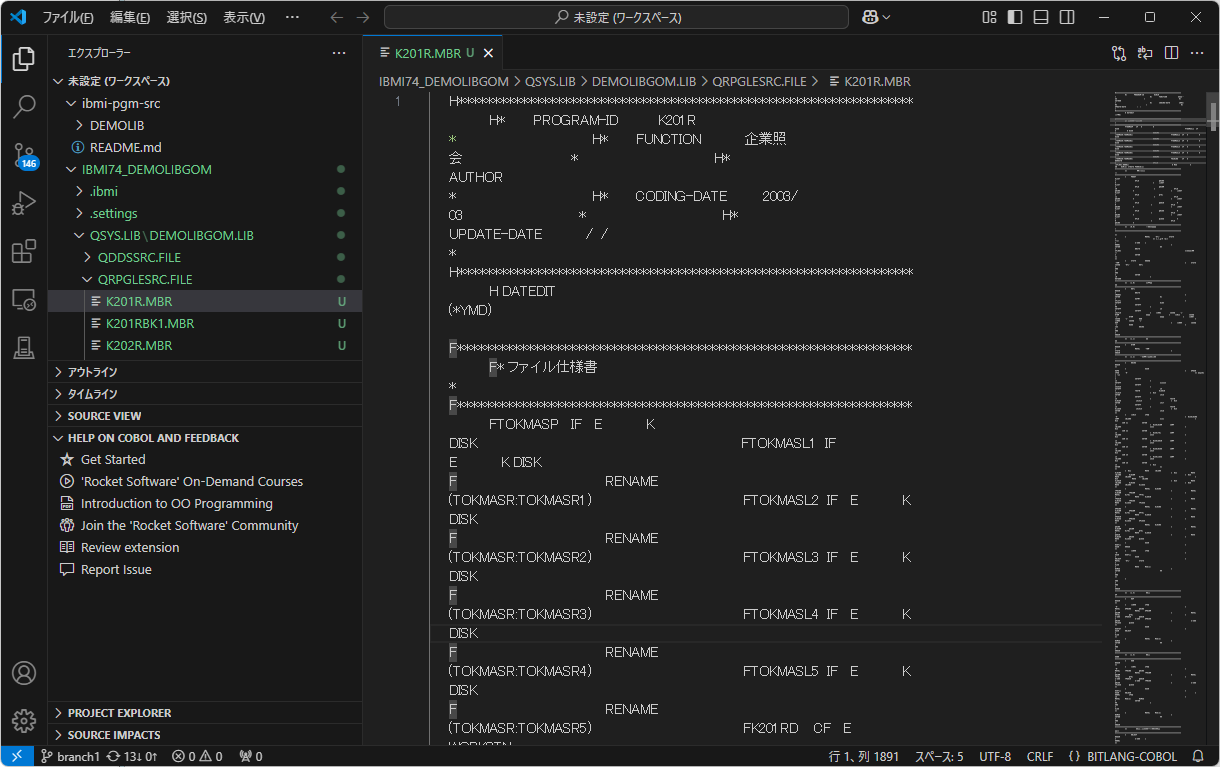Open the IBM i server icon in activity bar
Screen dimensions: 1220x767
[x=24, y=348]
